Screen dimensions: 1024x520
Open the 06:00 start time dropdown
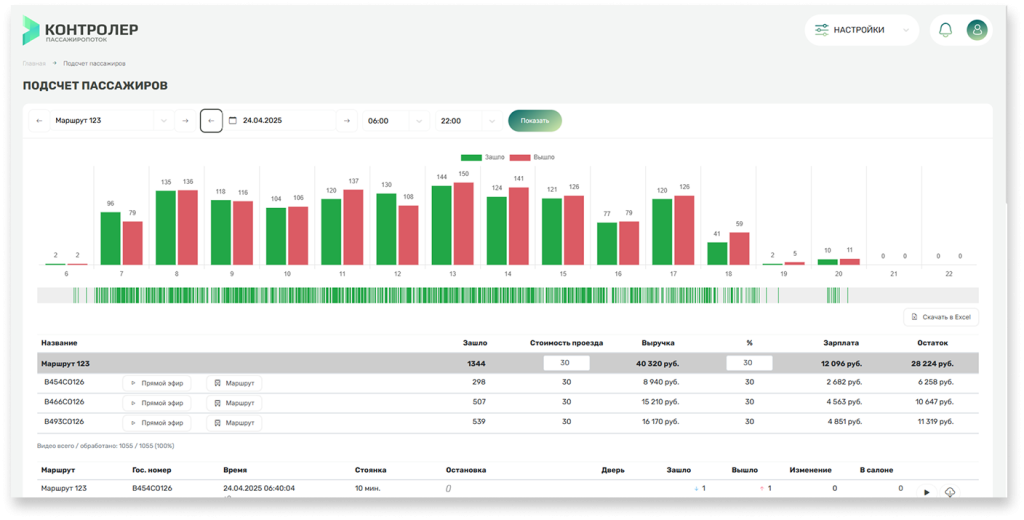click(396, 121)
